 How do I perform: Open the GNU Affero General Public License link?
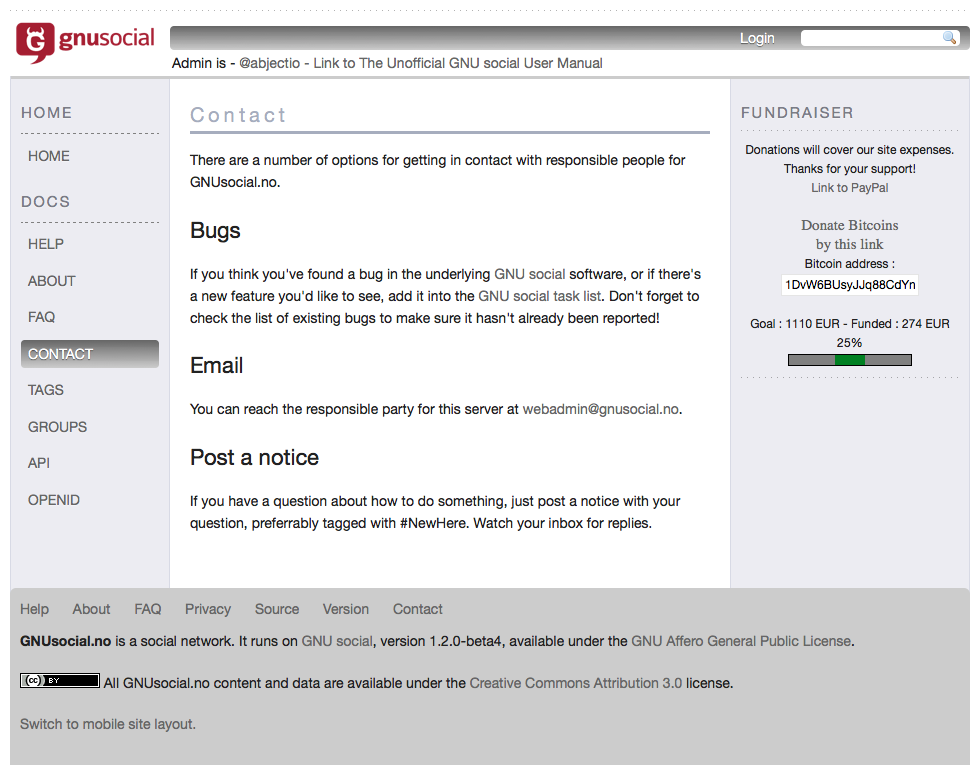741,641
